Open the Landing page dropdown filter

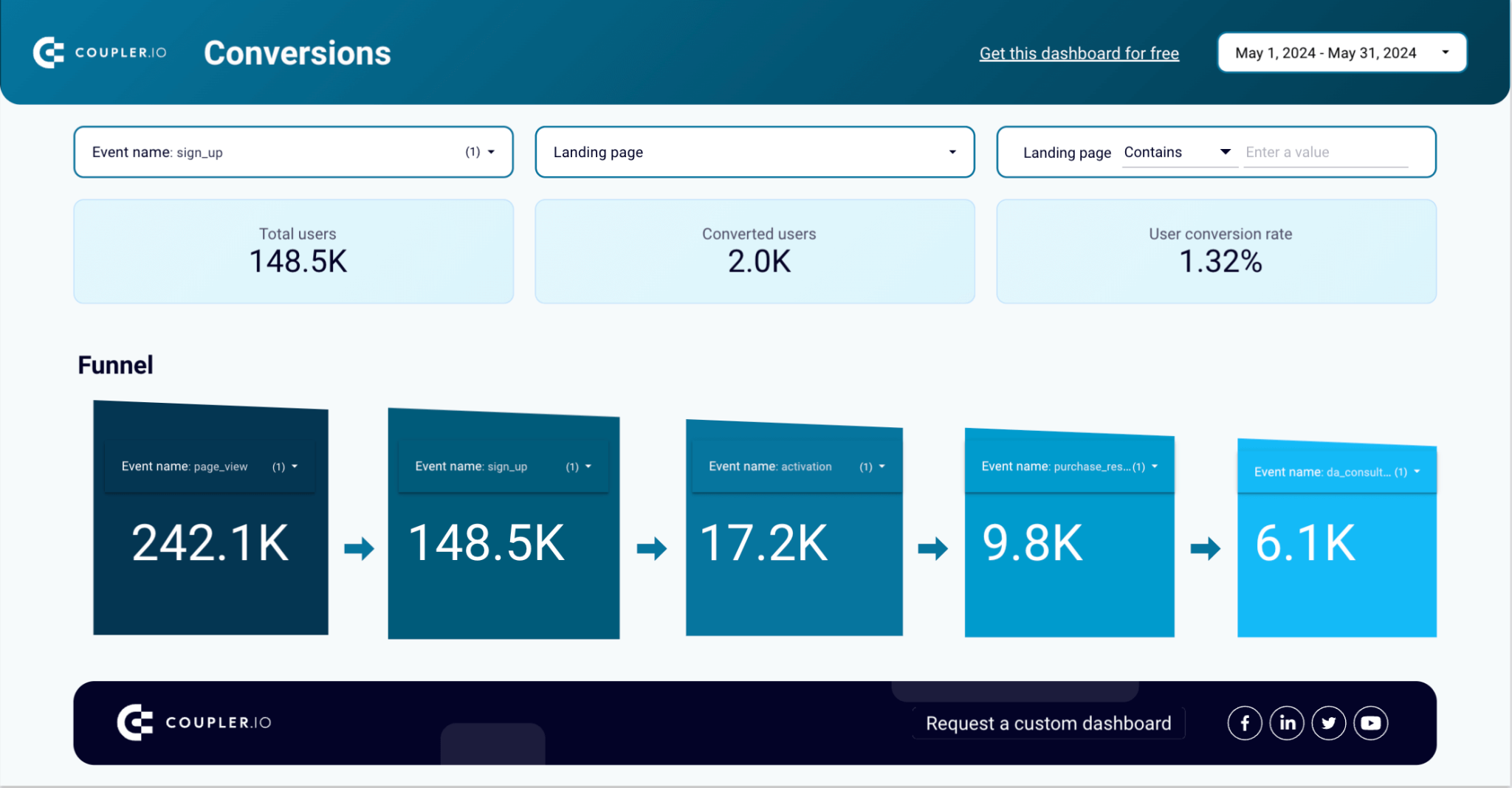[x=755, y=152]
